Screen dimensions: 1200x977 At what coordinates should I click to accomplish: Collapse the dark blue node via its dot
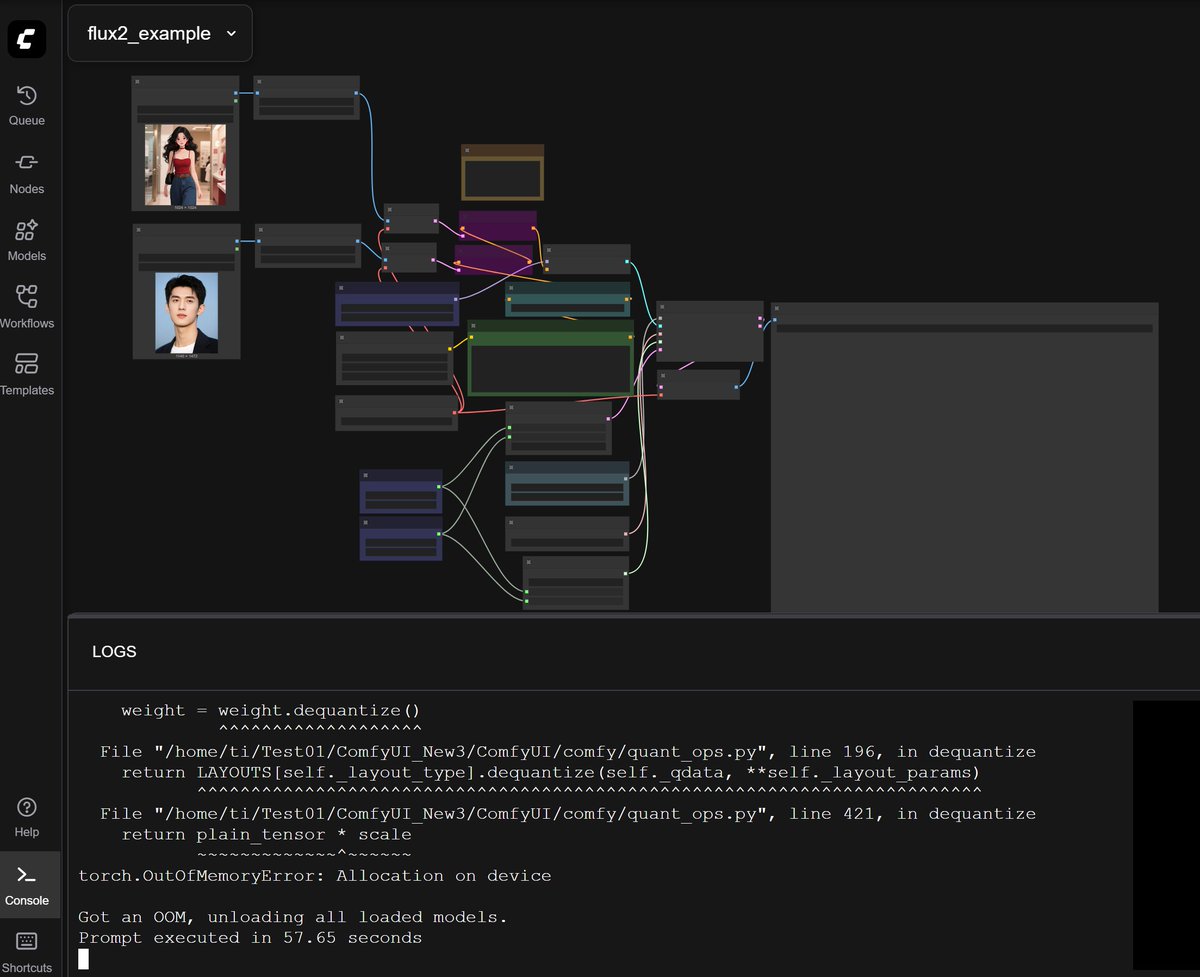[342, 290]
